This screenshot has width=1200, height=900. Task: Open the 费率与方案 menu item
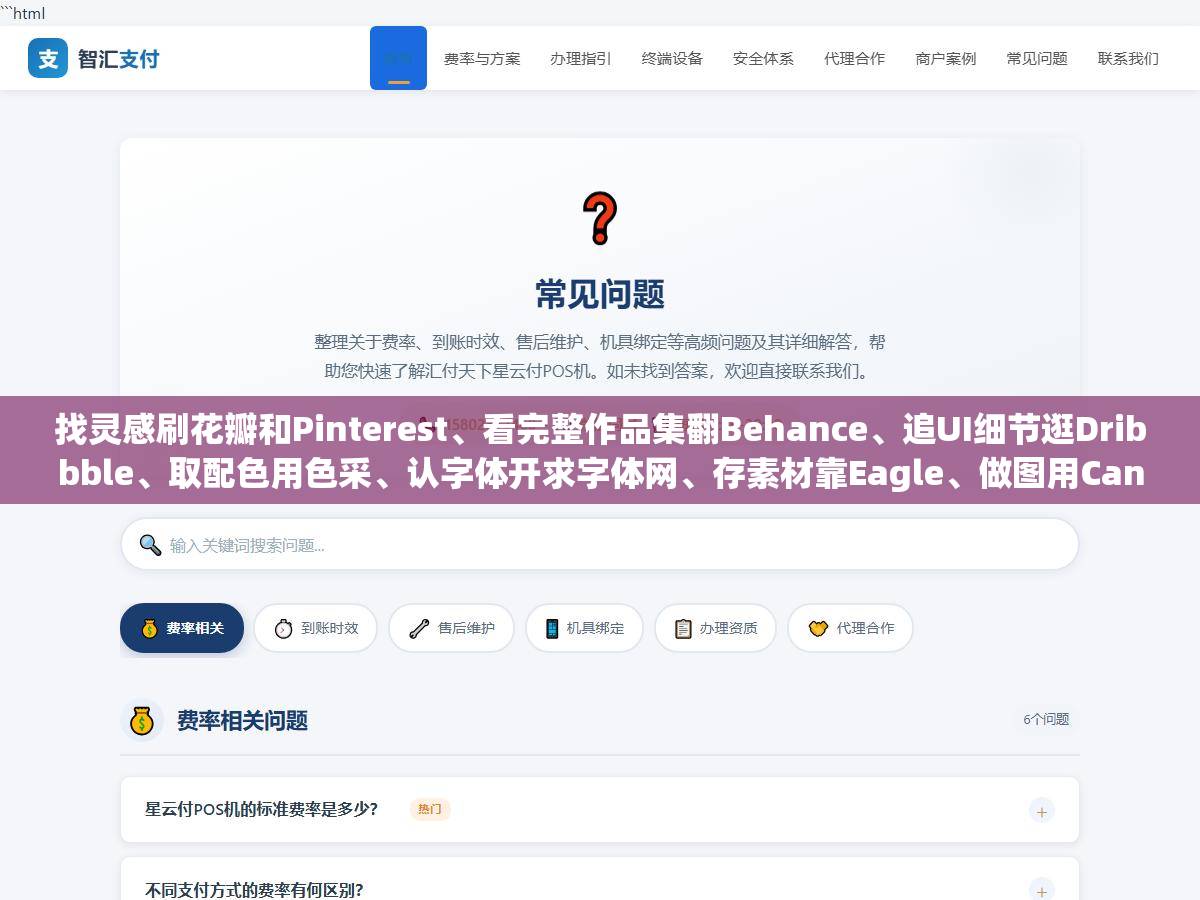[482, 58]
